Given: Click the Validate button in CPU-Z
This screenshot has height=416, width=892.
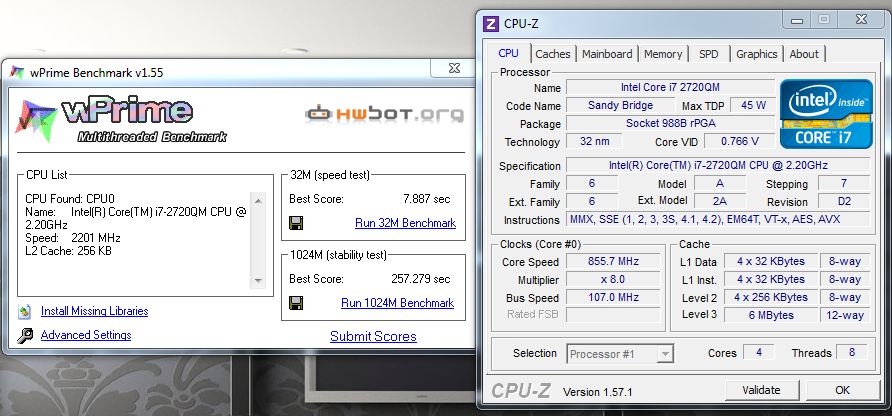Looking at the screenshot, I should pos(761,390).
